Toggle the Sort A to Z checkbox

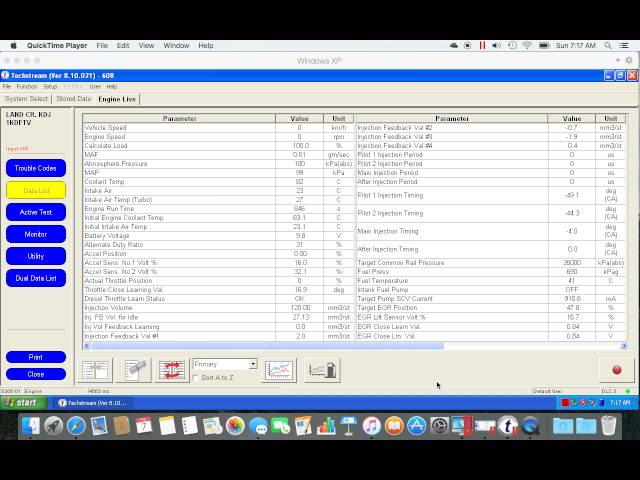click(196, 378)
